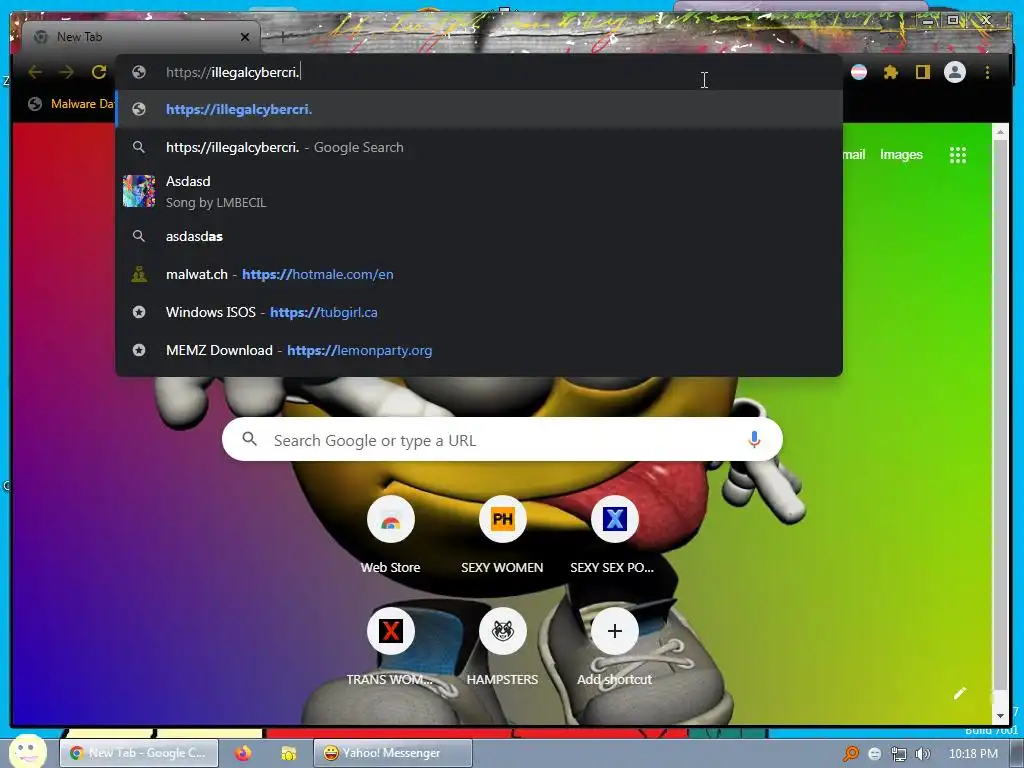Image resolution: width=1024 pixels, height=768 pixels.
Task: Select Windows ISOS bookmark suggestion
Action: click(x=479, y=312)
